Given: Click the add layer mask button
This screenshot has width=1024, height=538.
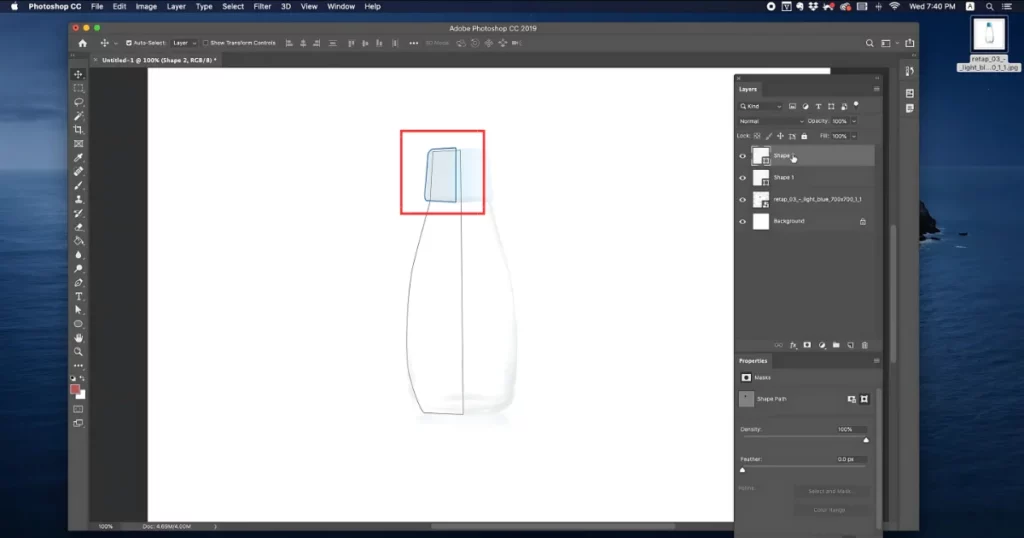Looking at the screenshot, I should tap(807, 345).
